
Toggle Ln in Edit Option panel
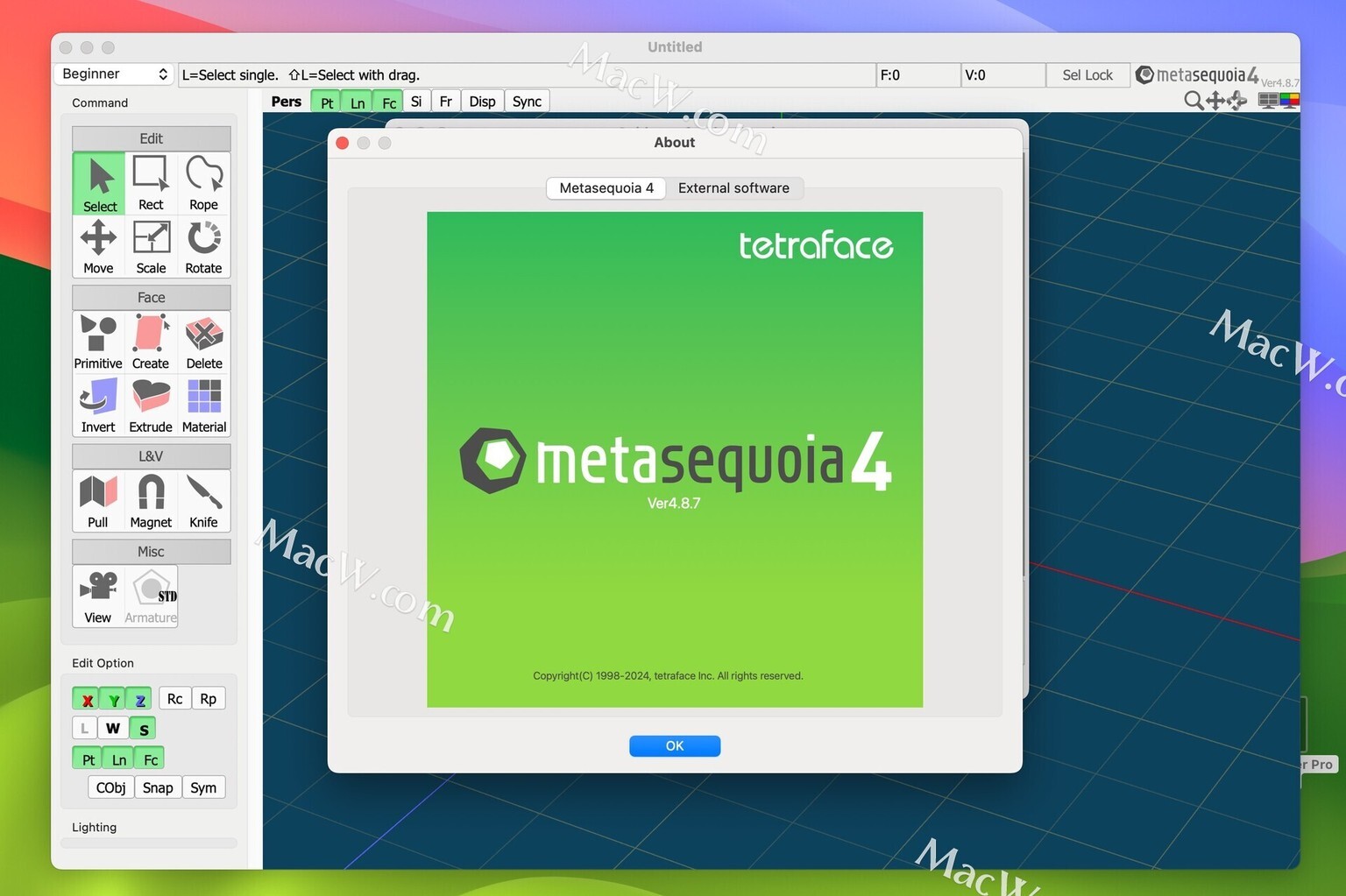pos(118,758)
